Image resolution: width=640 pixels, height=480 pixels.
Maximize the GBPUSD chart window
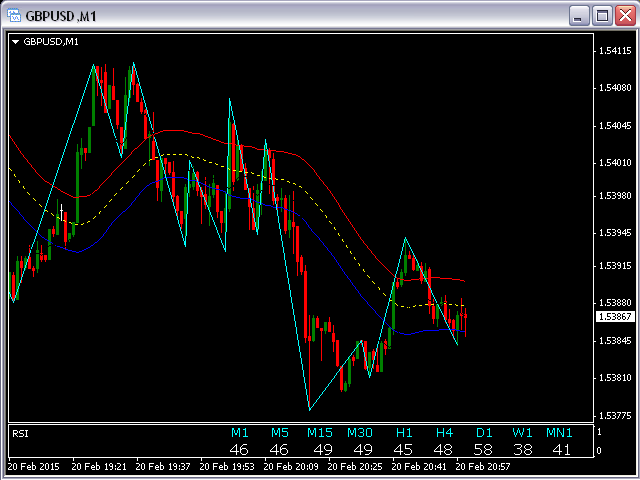[x=603, y=15]
